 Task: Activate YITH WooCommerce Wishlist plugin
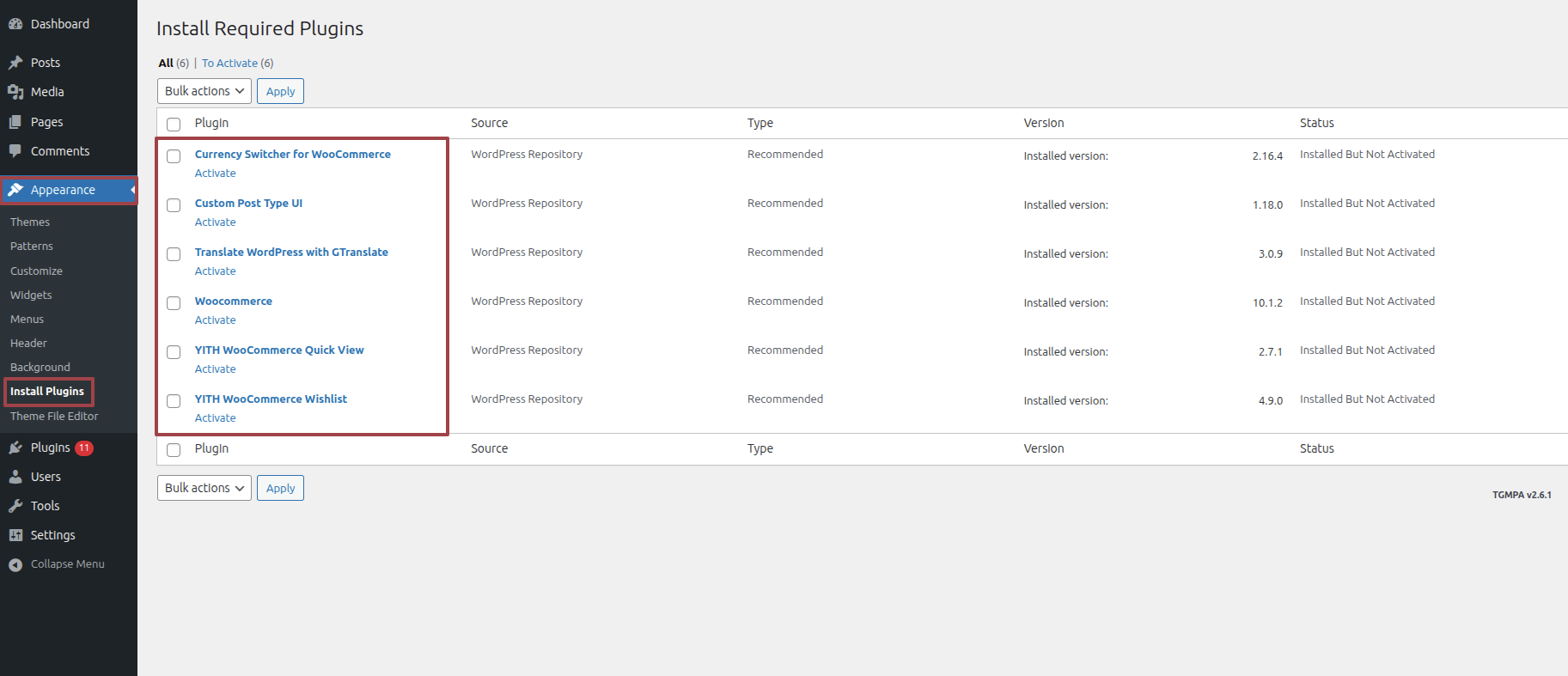click(215, 418)
